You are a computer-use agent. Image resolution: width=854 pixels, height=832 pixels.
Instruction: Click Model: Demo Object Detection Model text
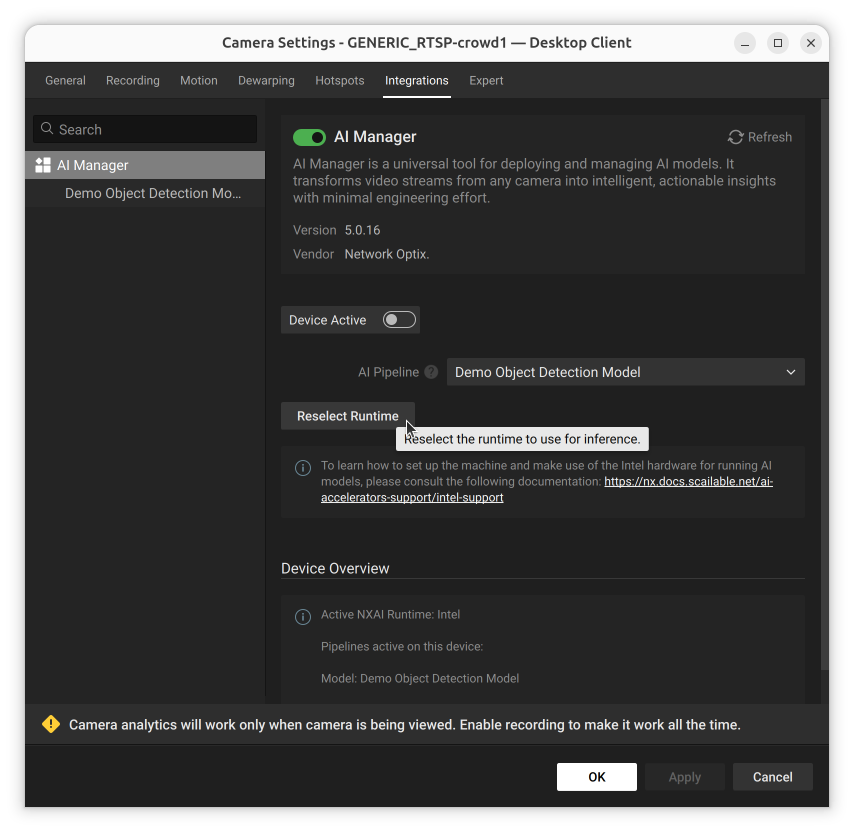click(420, 678)
